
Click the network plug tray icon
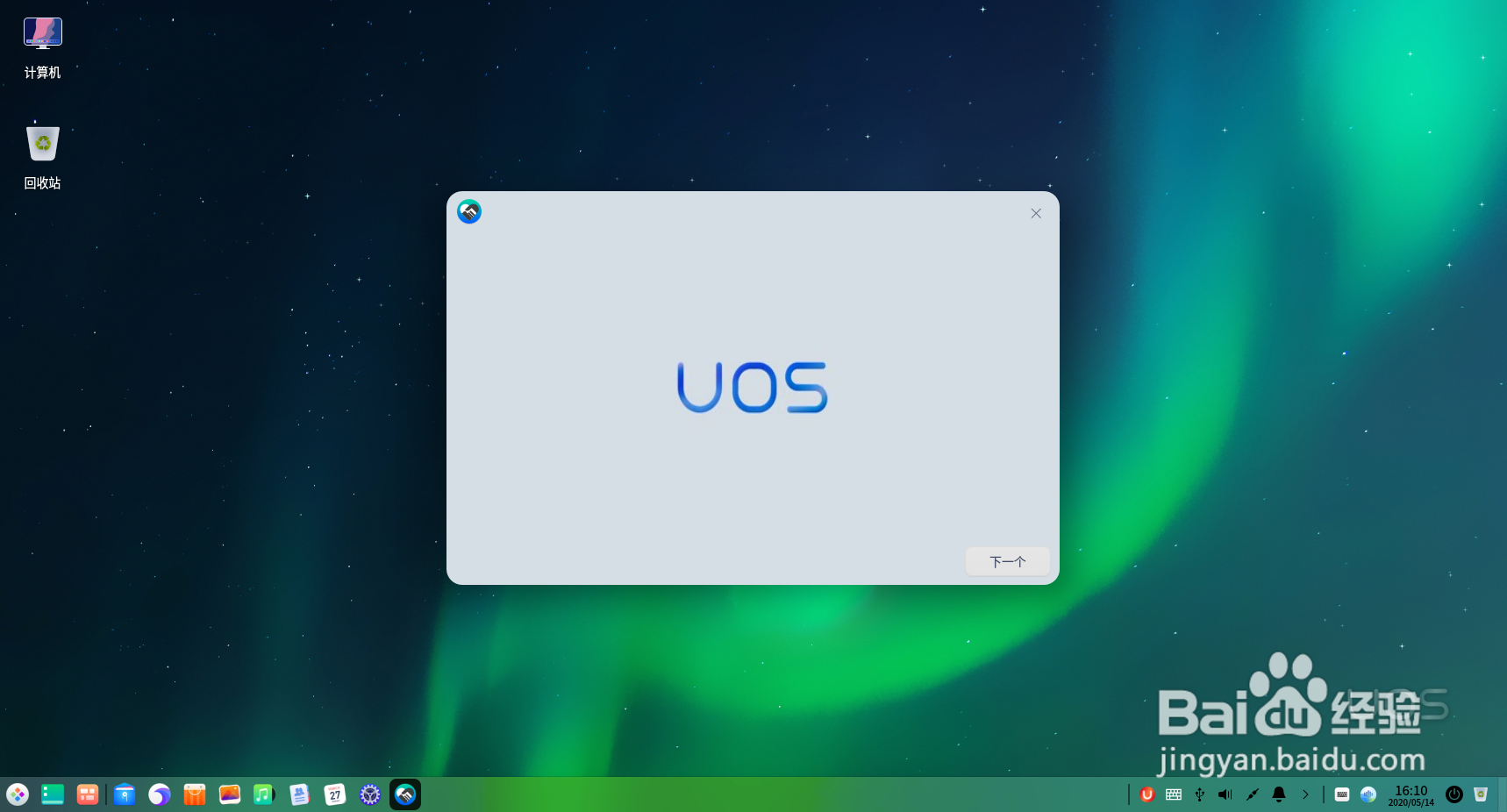point(1253,794)
